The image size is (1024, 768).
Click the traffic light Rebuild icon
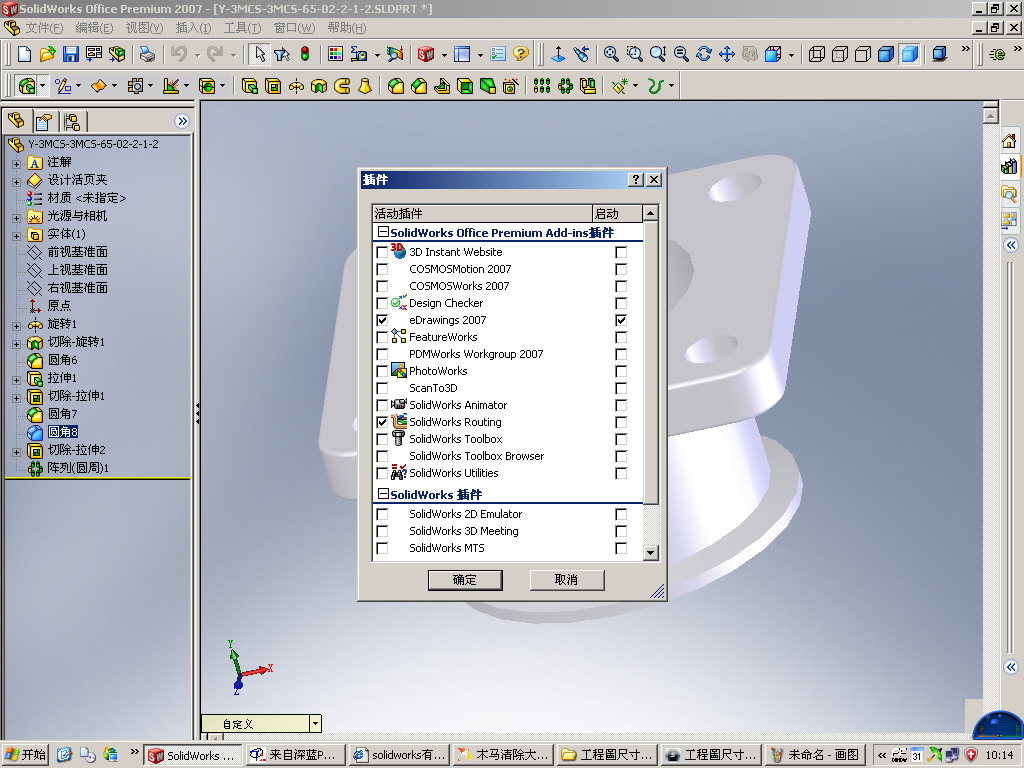click(x=305, y=54)
